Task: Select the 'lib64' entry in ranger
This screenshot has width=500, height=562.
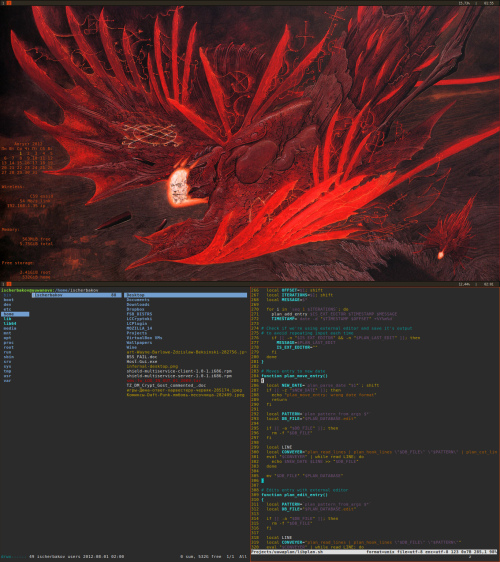Action: [10, 323]
